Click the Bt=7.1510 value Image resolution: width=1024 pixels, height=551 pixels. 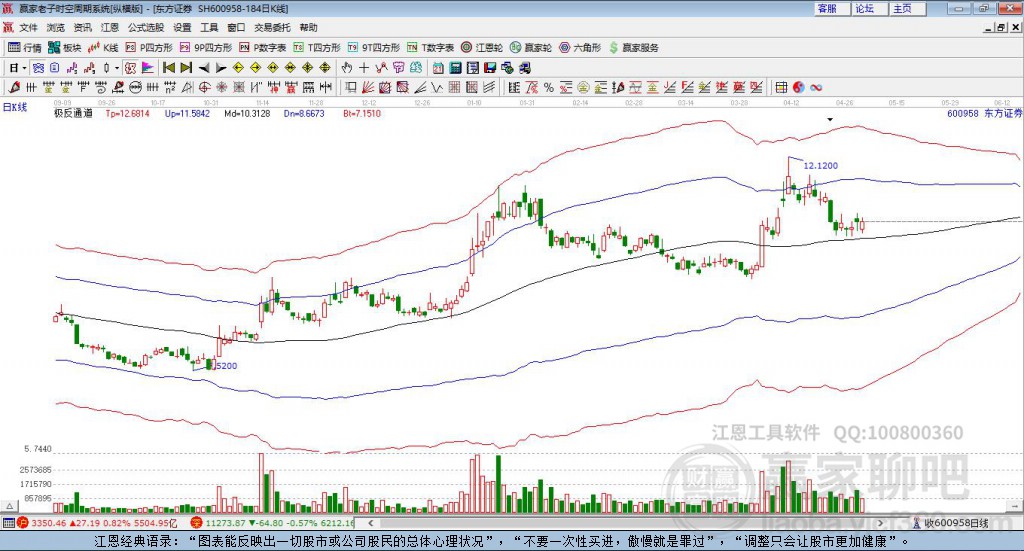coord(362,113)
